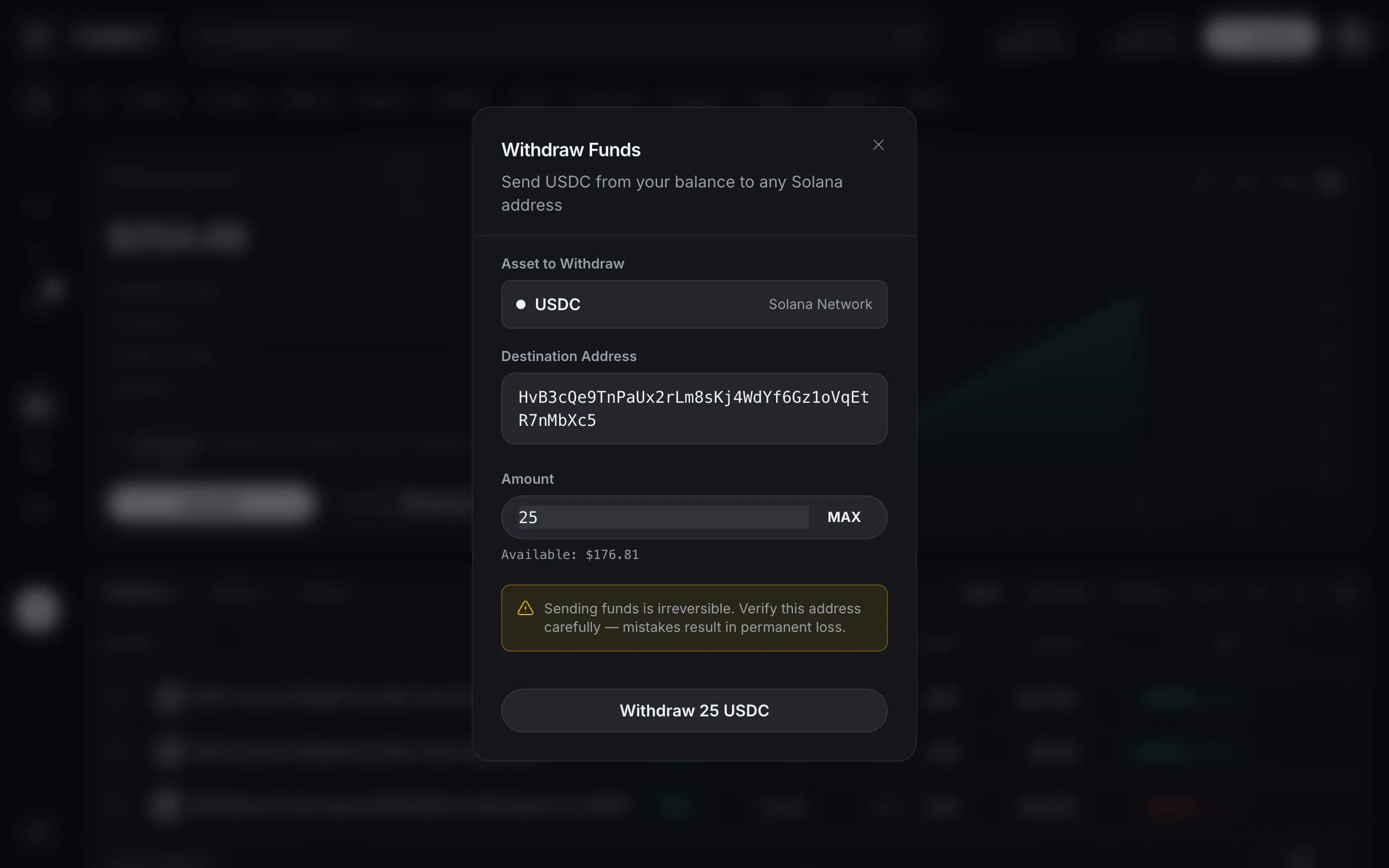Click the Amount label
The height and width of the screenshot is (868, 1389).
(x=527, y=479)
